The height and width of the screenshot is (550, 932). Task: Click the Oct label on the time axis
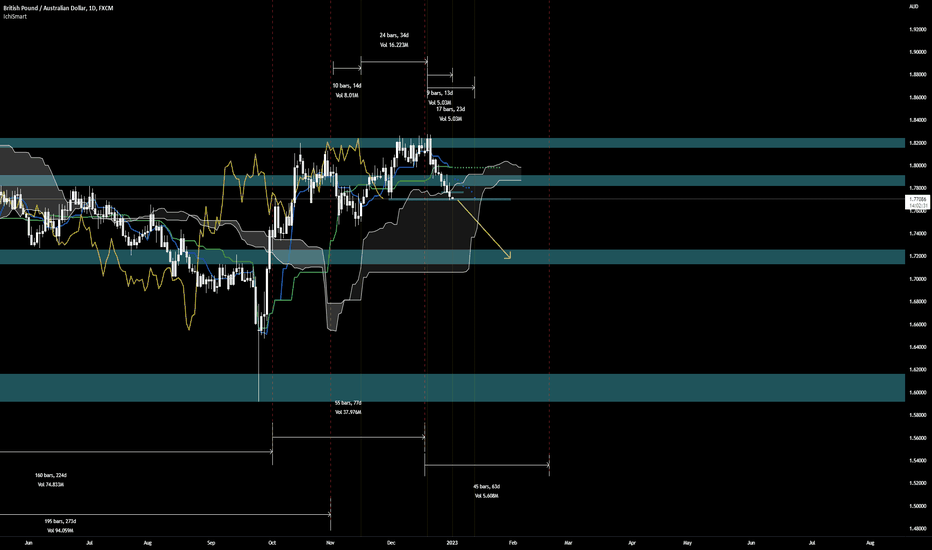coord(272,543)
